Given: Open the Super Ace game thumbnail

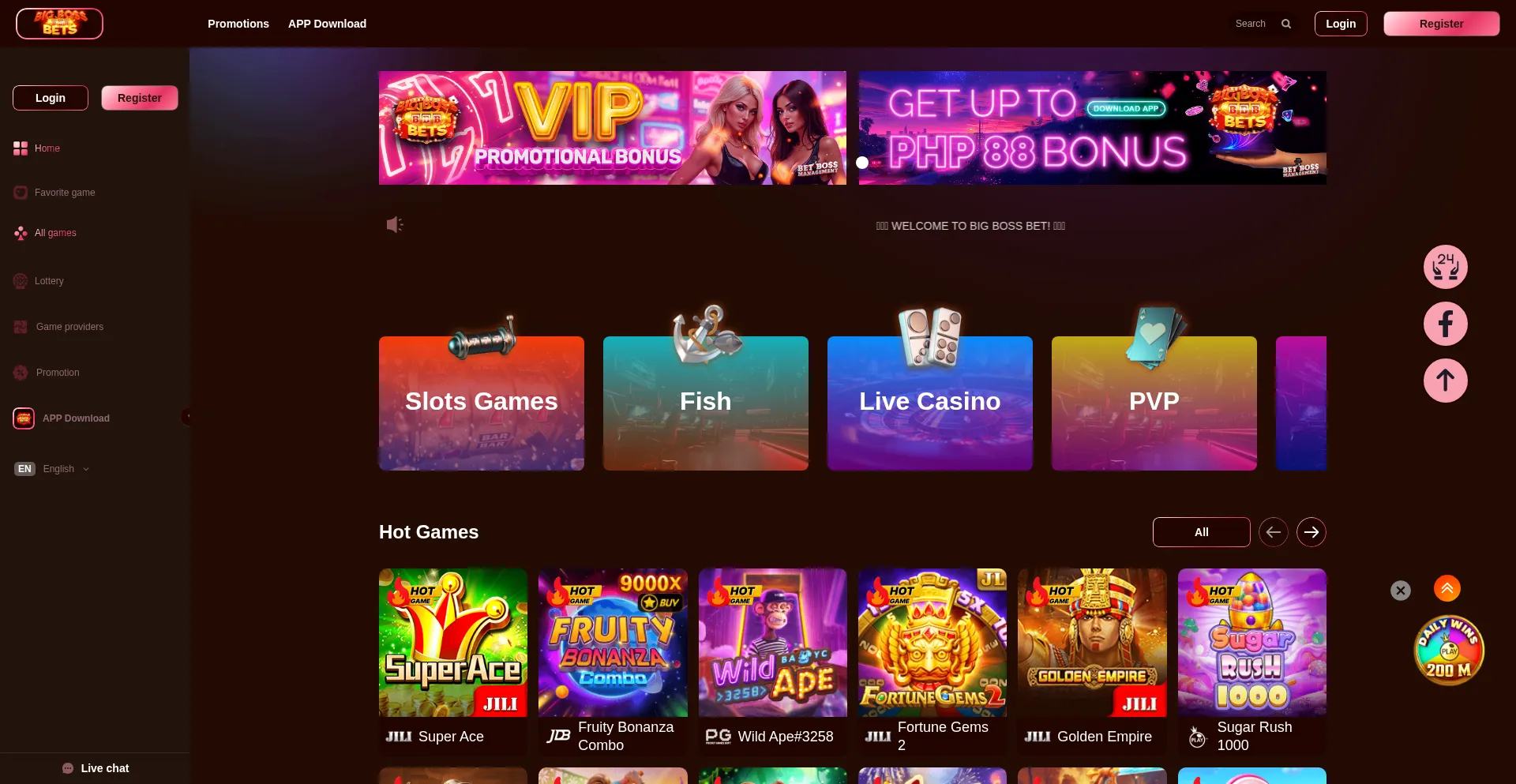Looking at the screenshot, I should pos(453,643).
